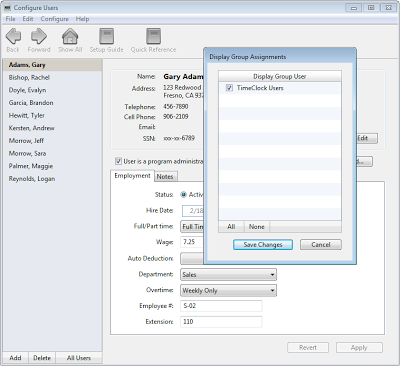The image size is (400, 366).
Task: Click the Configure Users title bar icon
Action: tap(7, 8)
